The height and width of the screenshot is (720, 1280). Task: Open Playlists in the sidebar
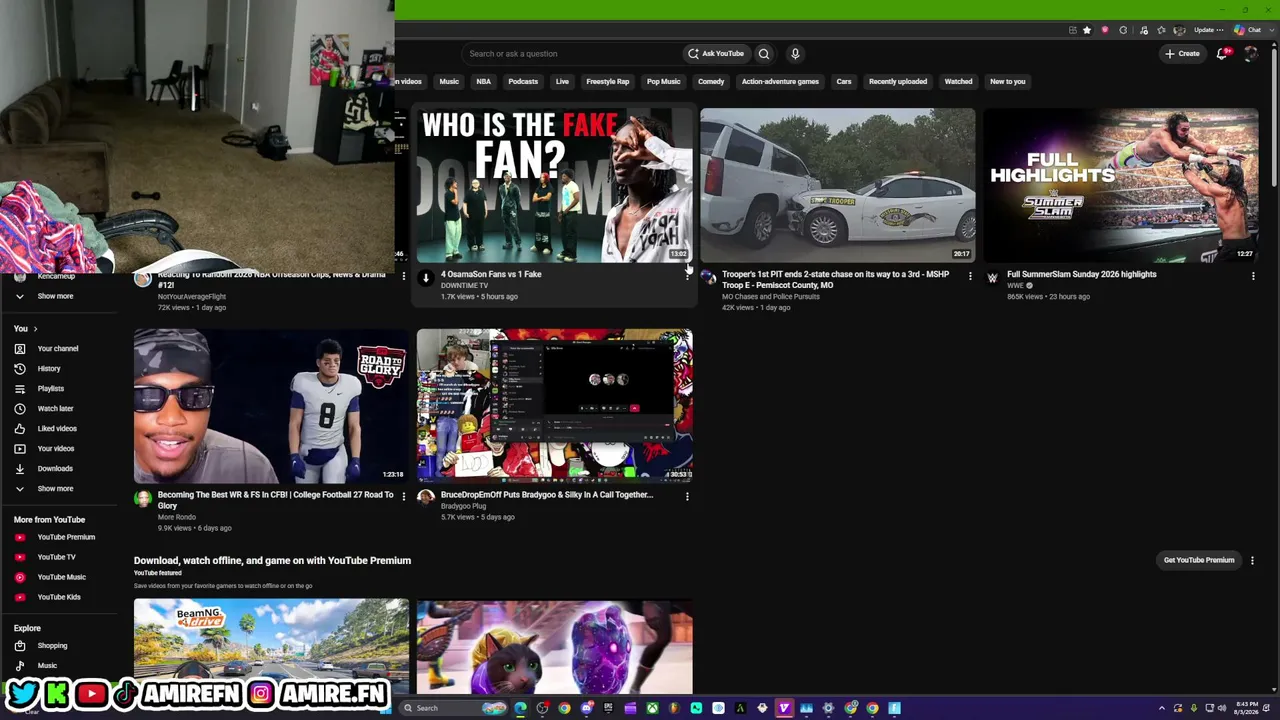pos(50,388)
